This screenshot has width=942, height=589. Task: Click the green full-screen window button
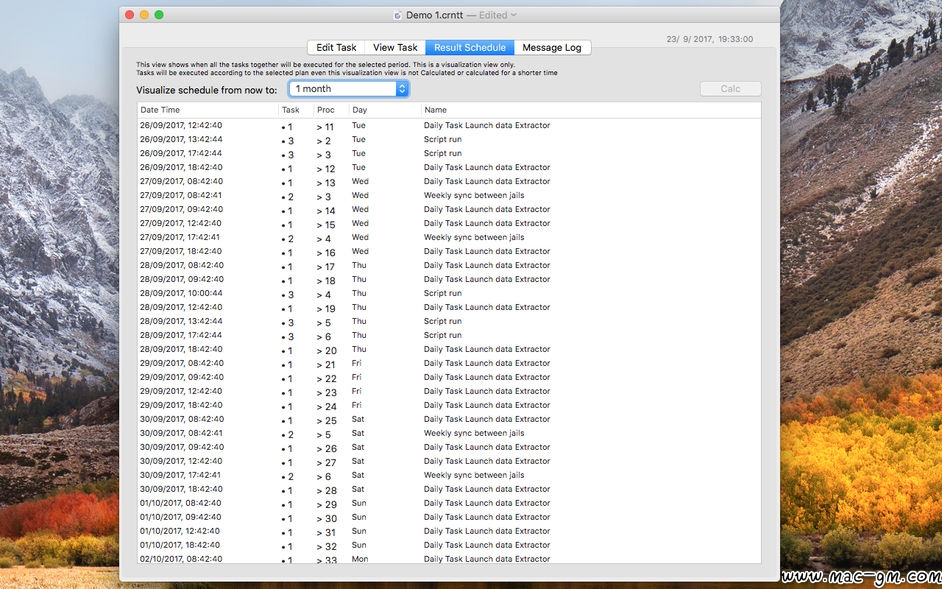pos(159,15)
